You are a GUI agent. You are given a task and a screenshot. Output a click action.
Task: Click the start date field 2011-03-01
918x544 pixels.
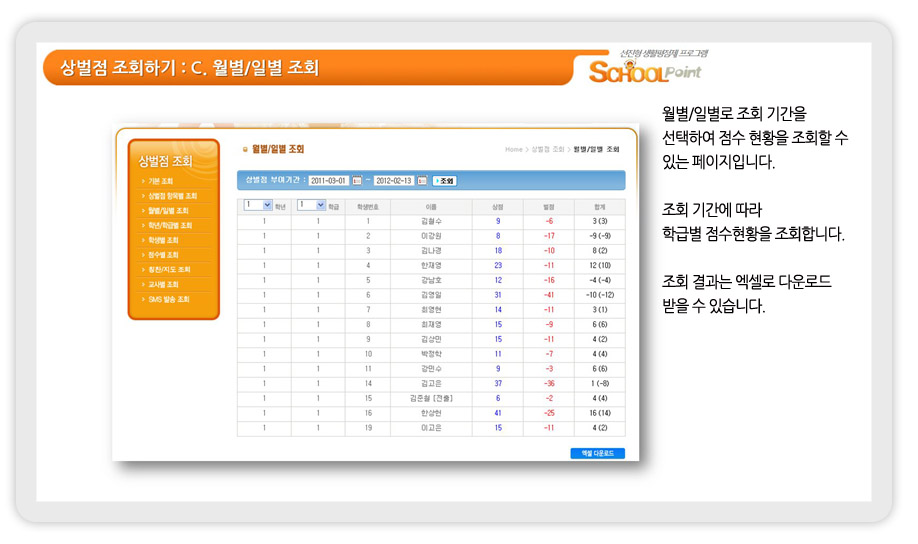[328, 181]
